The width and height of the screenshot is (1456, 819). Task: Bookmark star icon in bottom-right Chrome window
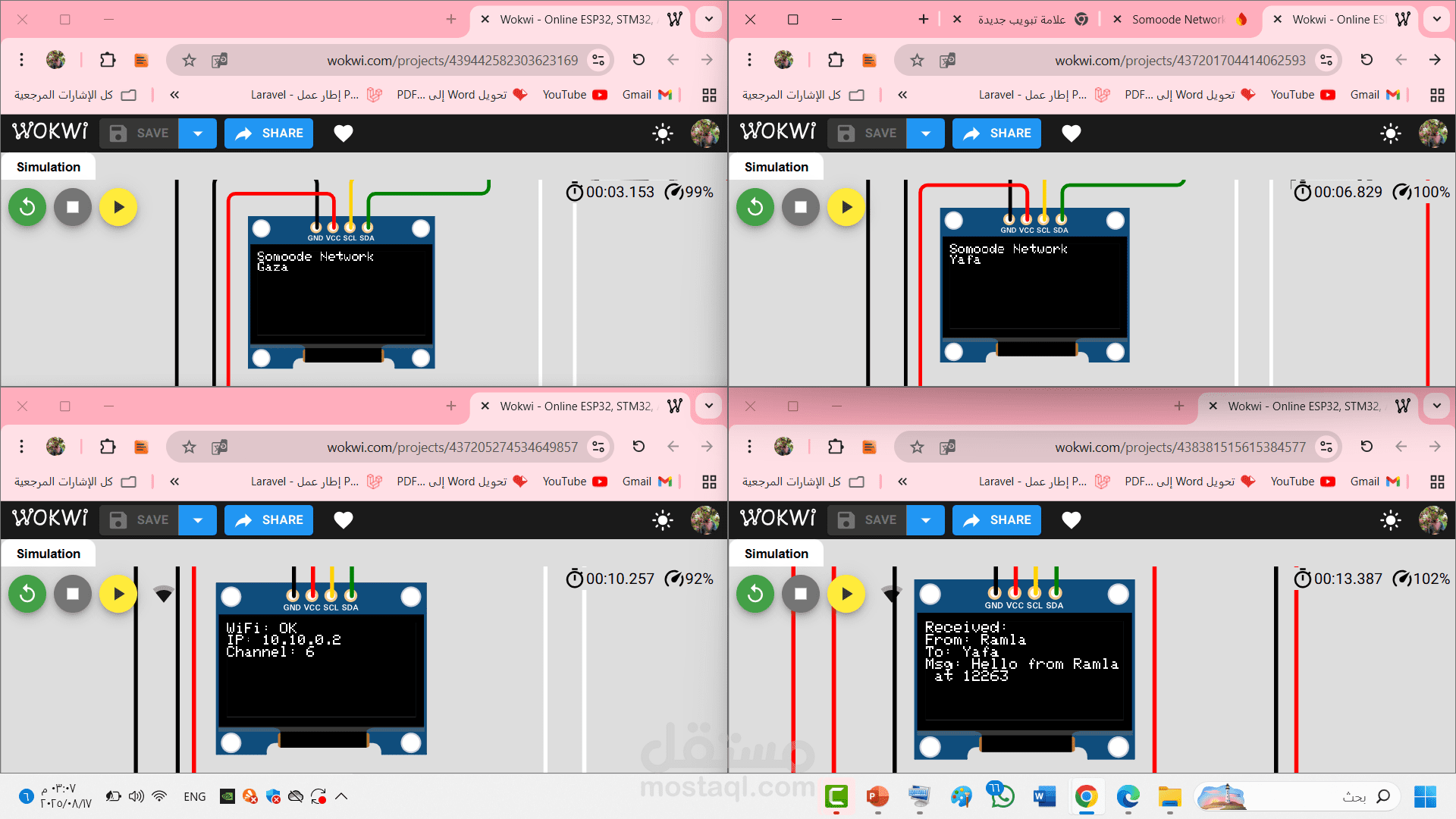(917, 447)
